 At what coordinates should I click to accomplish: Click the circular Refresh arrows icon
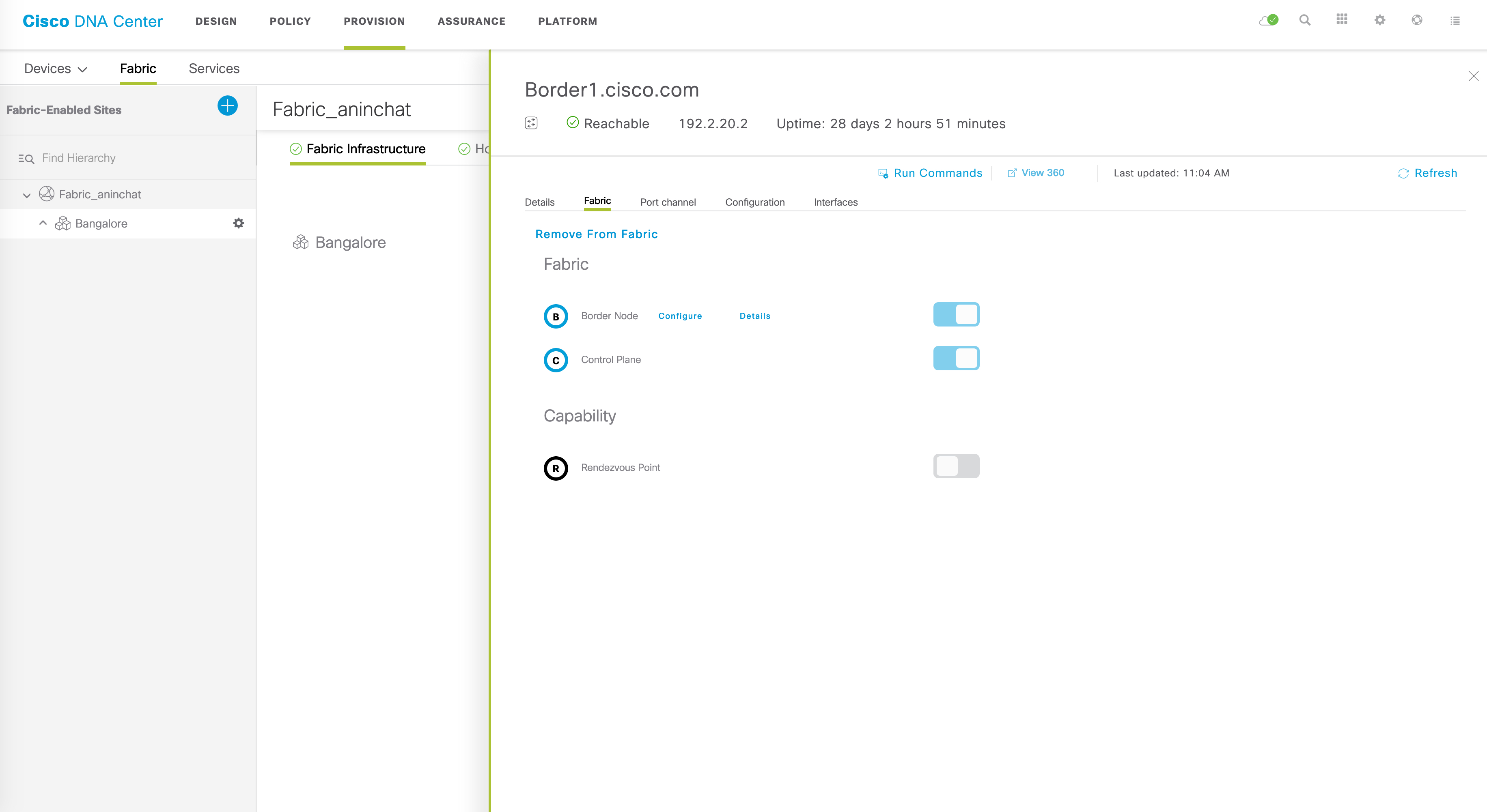(1403, 174)
